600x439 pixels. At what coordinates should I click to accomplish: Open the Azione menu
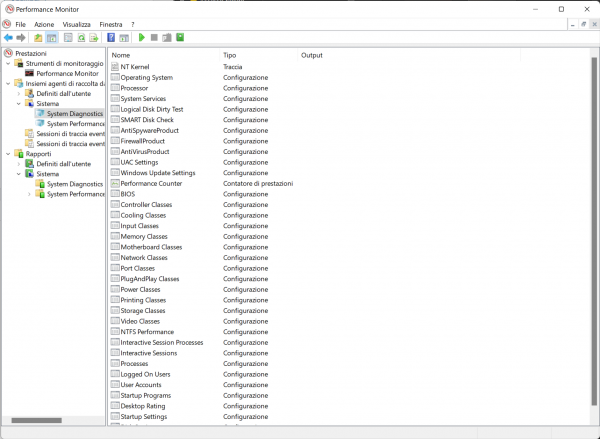point(44,23)
